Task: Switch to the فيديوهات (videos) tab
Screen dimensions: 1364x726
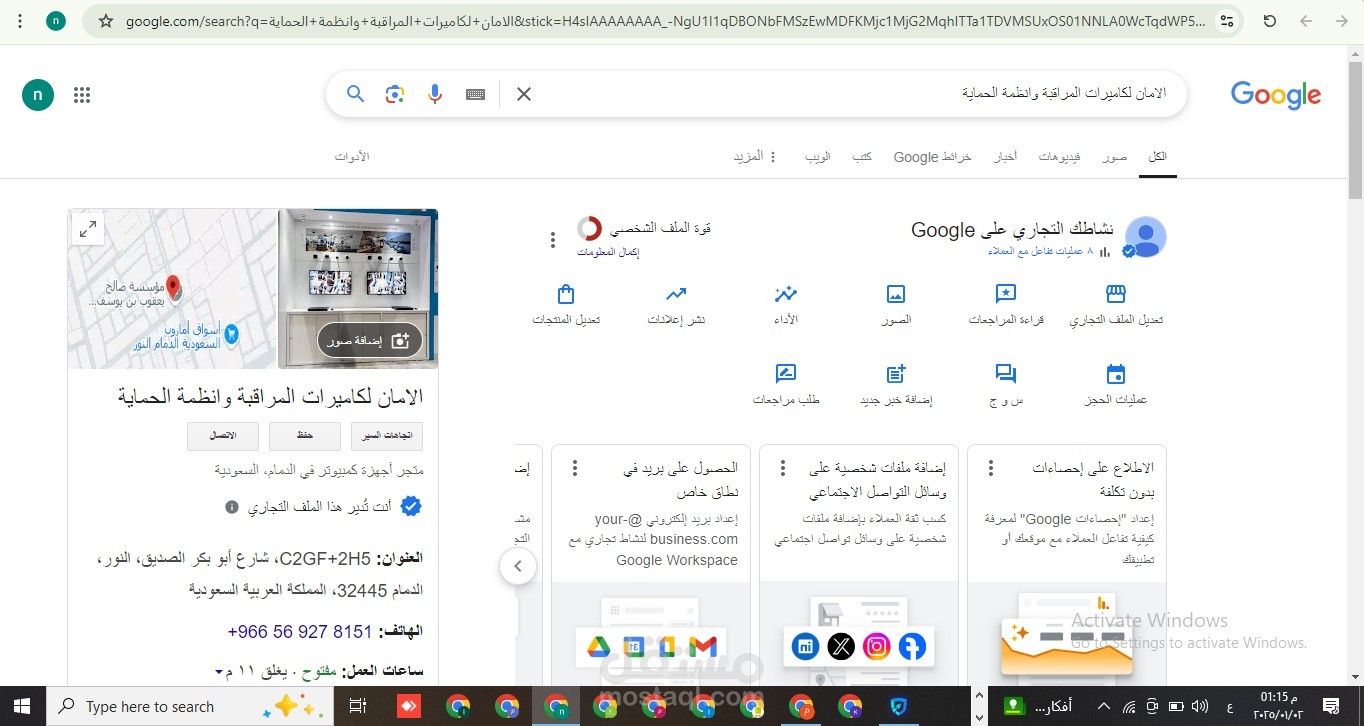Action: tap(1059, 157)
